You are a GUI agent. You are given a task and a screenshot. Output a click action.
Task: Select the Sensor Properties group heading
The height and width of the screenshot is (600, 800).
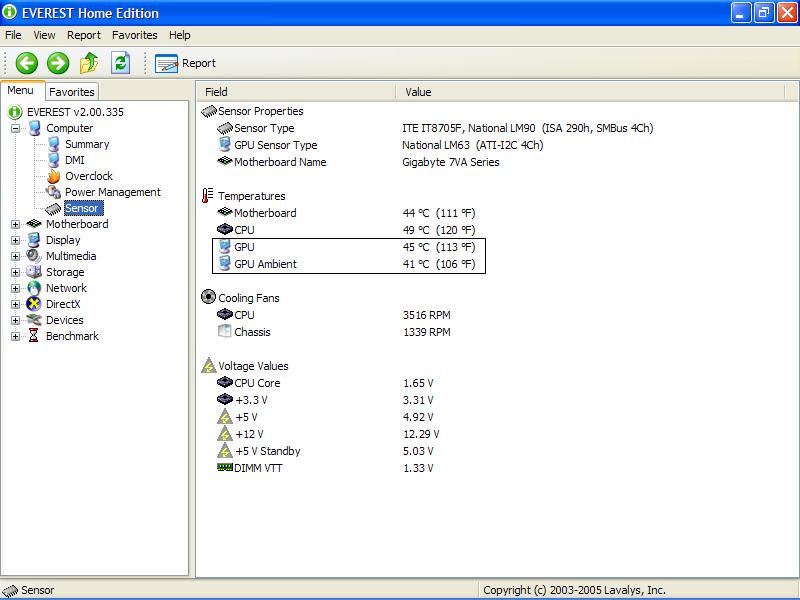coord(261,111)
